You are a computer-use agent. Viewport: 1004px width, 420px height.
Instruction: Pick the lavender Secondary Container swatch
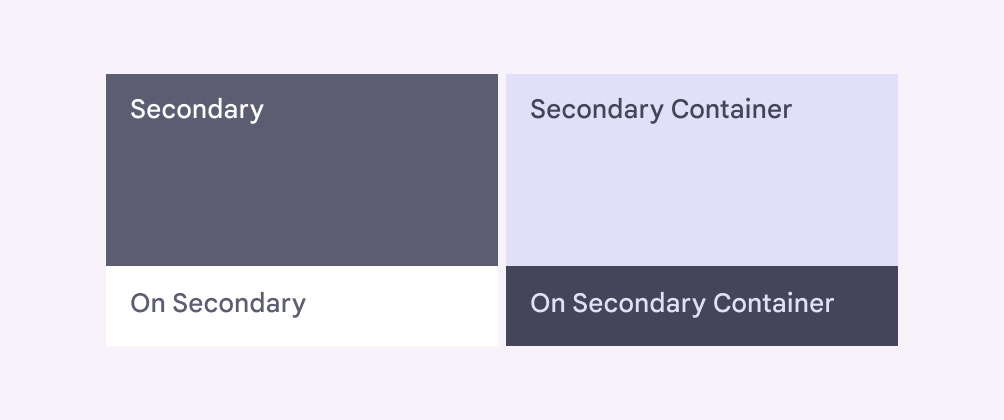click(701, 170)
